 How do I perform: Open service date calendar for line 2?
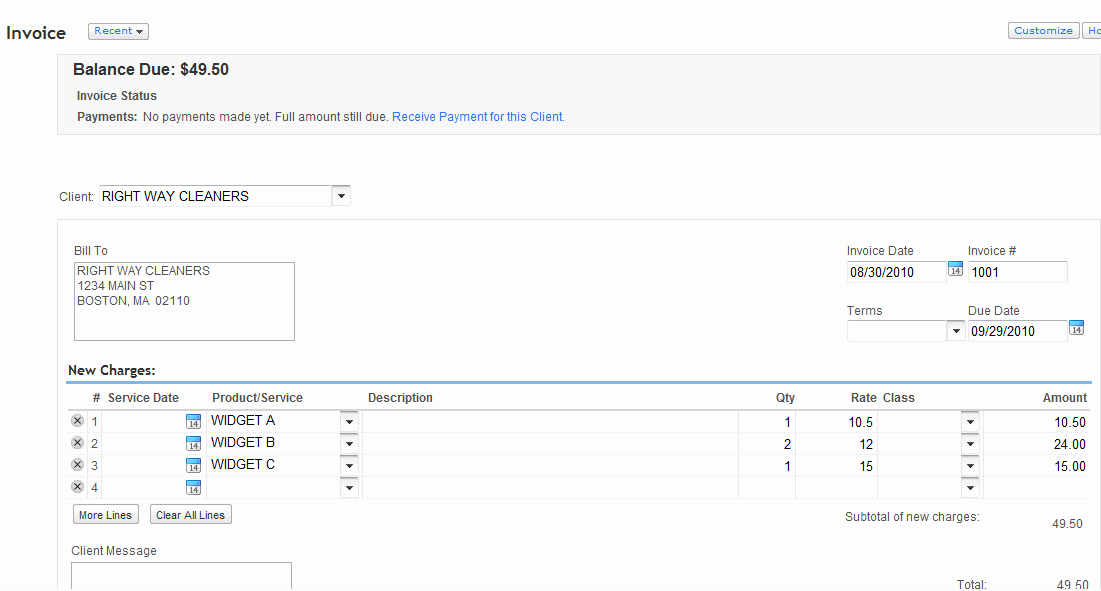tap(193, 444)
